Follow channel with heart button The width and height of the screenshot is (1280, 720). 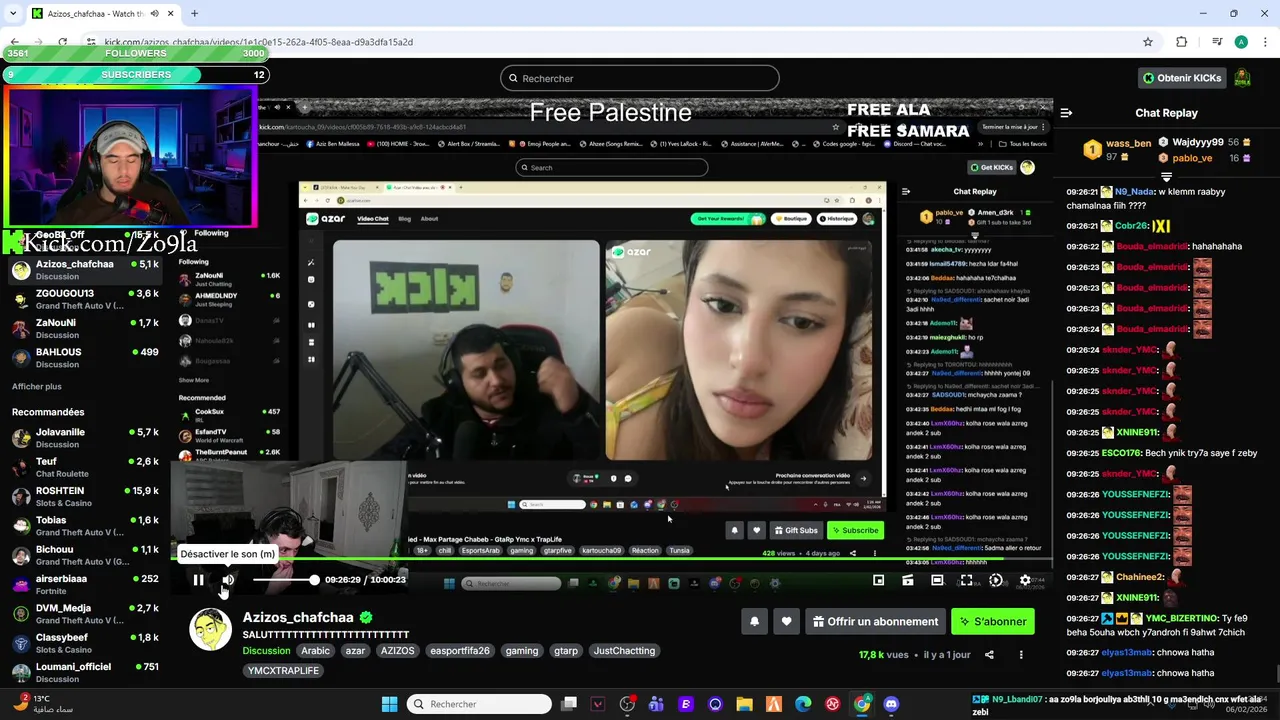pyautogui.click(x=787, y=621)
